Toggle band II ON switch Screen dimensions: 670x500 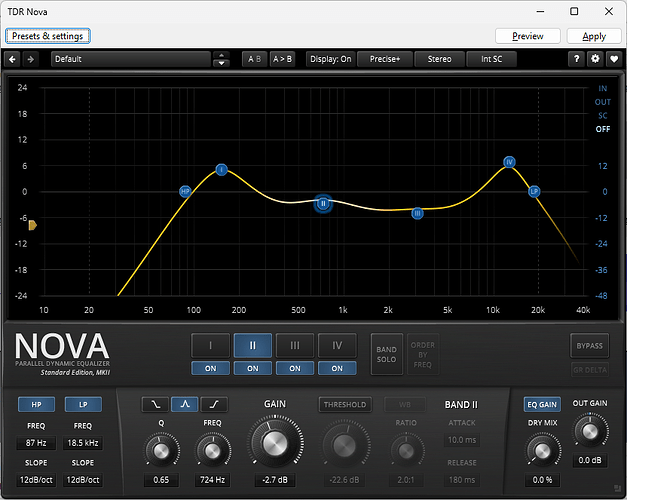click(x=253, y=368)
